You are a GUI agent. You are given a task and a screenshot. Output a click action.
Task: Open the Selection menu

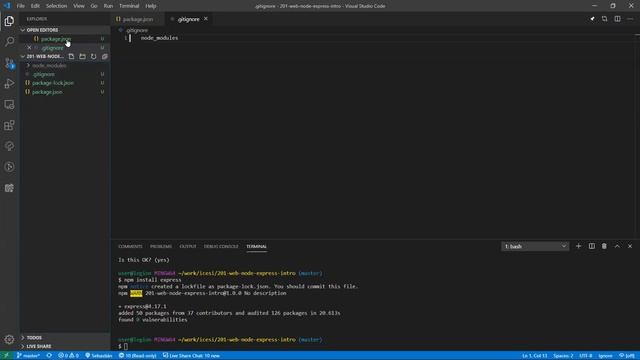[x=56, y=6]
